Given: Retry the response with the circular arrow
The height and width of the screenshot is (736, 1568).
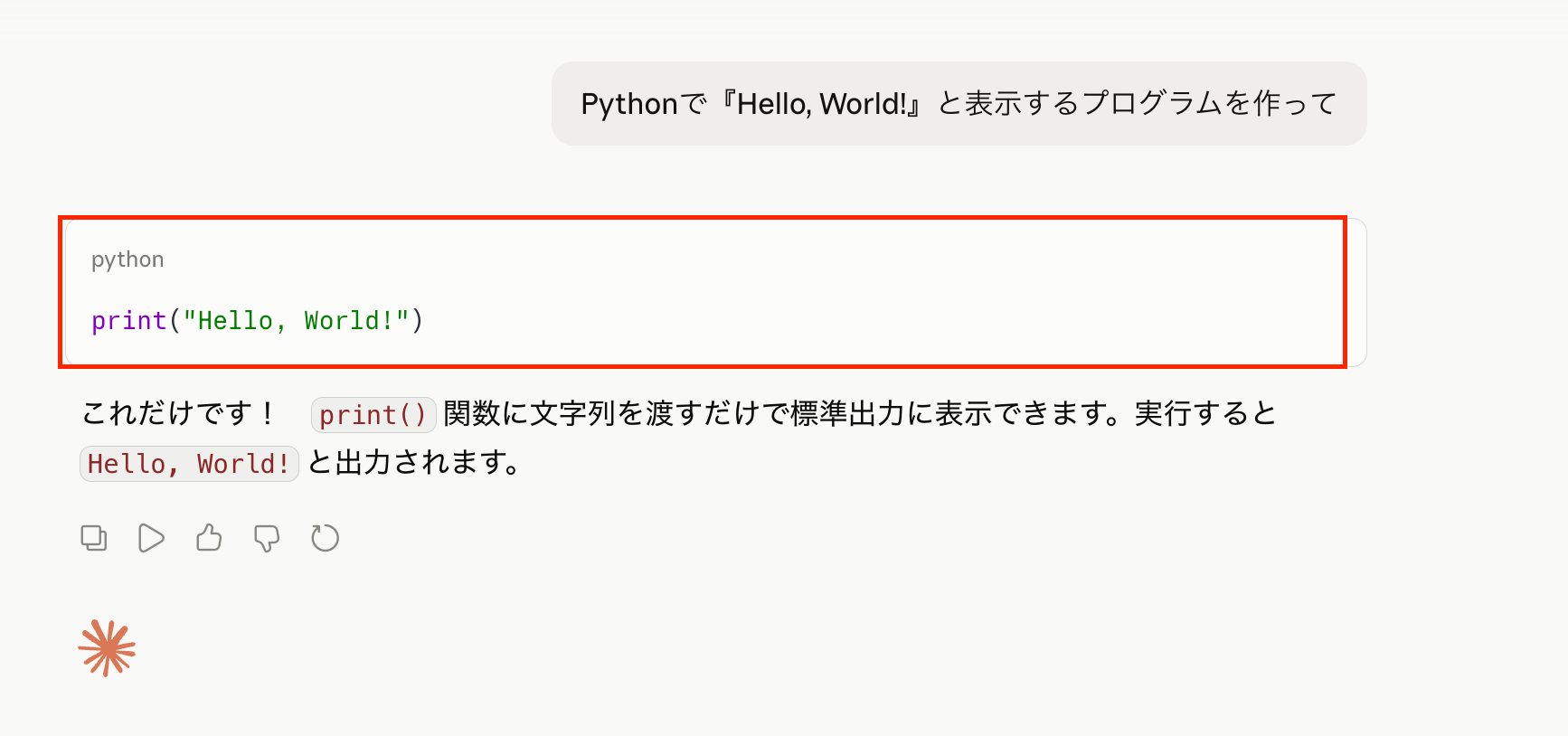Looking at the screenshot, I should 325,538.
